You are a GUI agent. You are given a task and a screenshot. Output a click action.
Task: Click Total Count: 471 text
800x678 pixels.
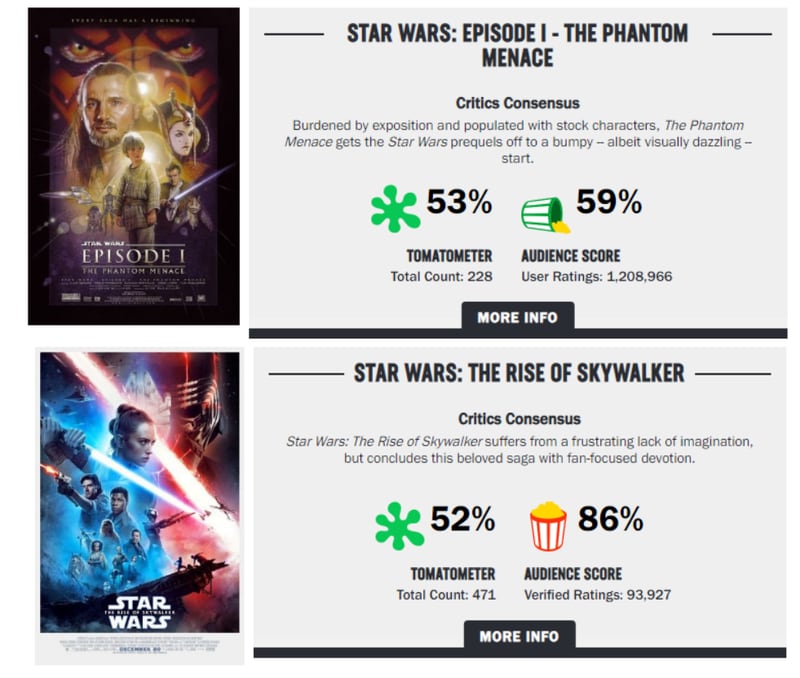click(x=446, y=595)
